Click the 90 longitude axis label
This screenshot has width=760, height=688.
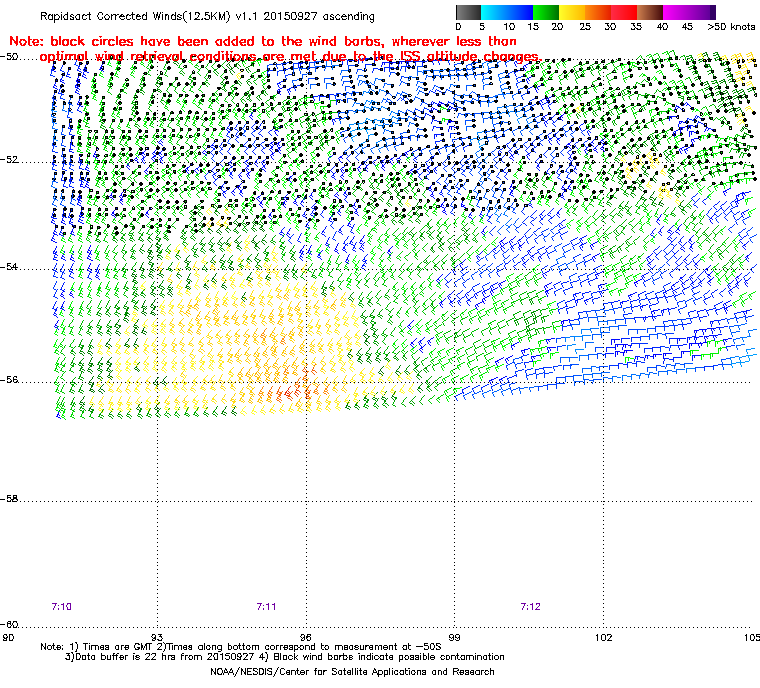click(8, 637)
